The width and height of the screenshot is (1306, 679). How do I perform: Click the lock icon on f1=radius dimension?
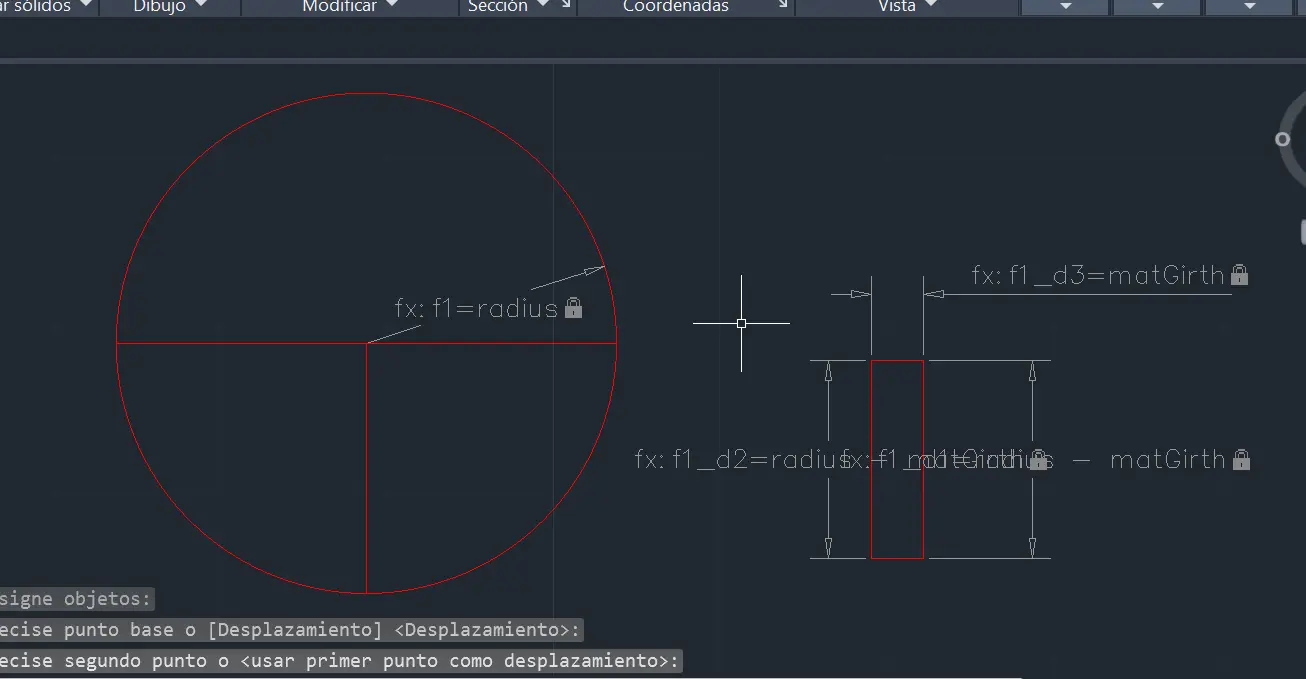tap(573, 309)
